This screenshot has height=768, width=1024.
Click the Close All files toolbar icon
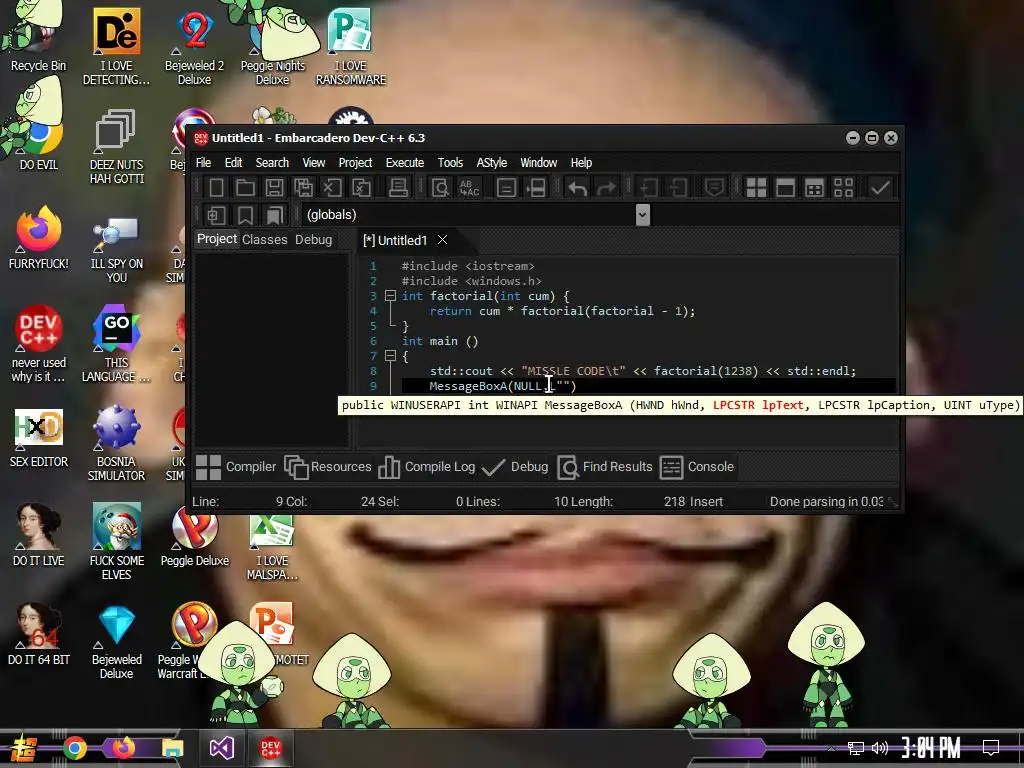(361, 188)
